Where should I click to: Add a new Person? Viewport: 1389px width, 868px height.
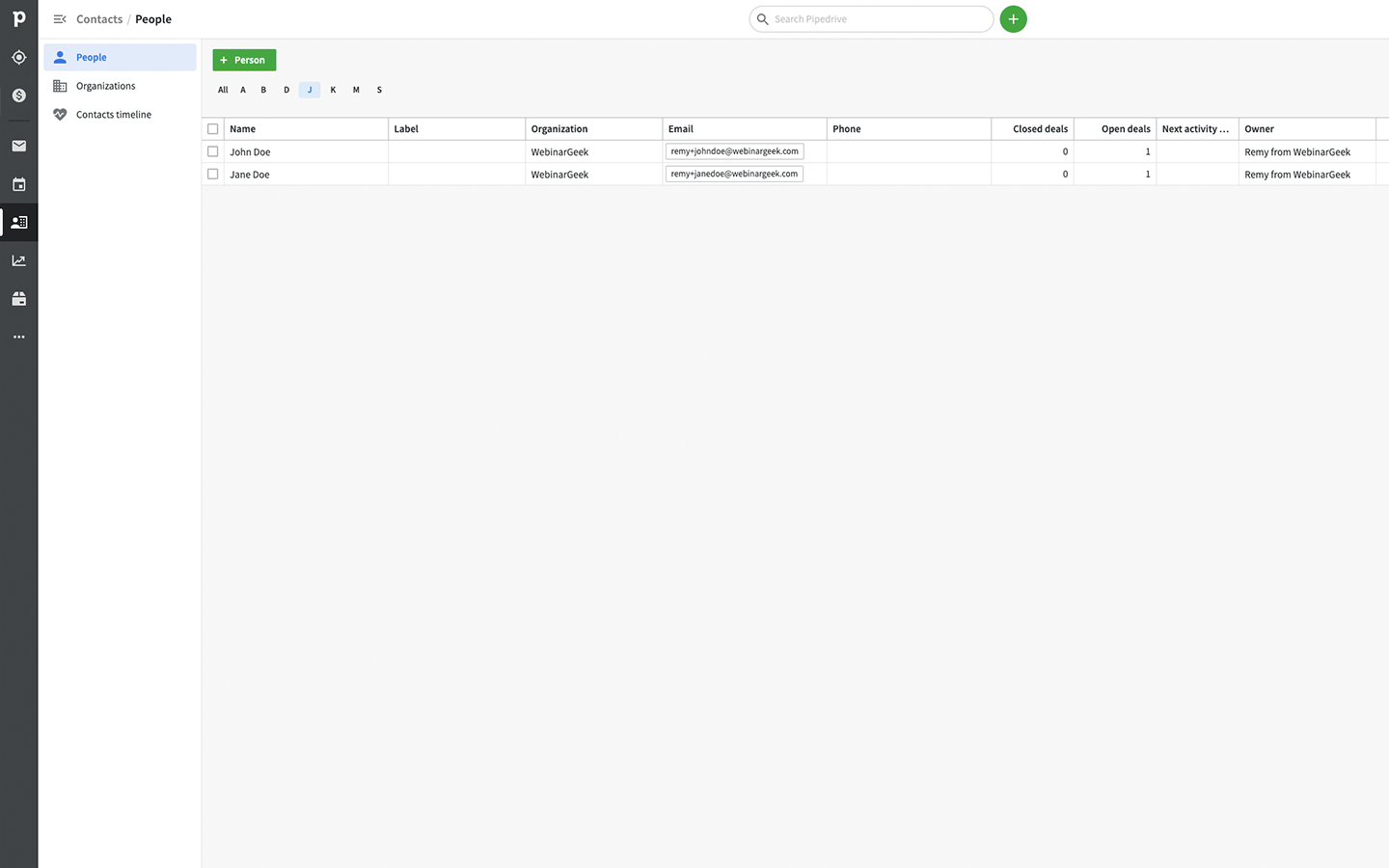tap(244, 60)
